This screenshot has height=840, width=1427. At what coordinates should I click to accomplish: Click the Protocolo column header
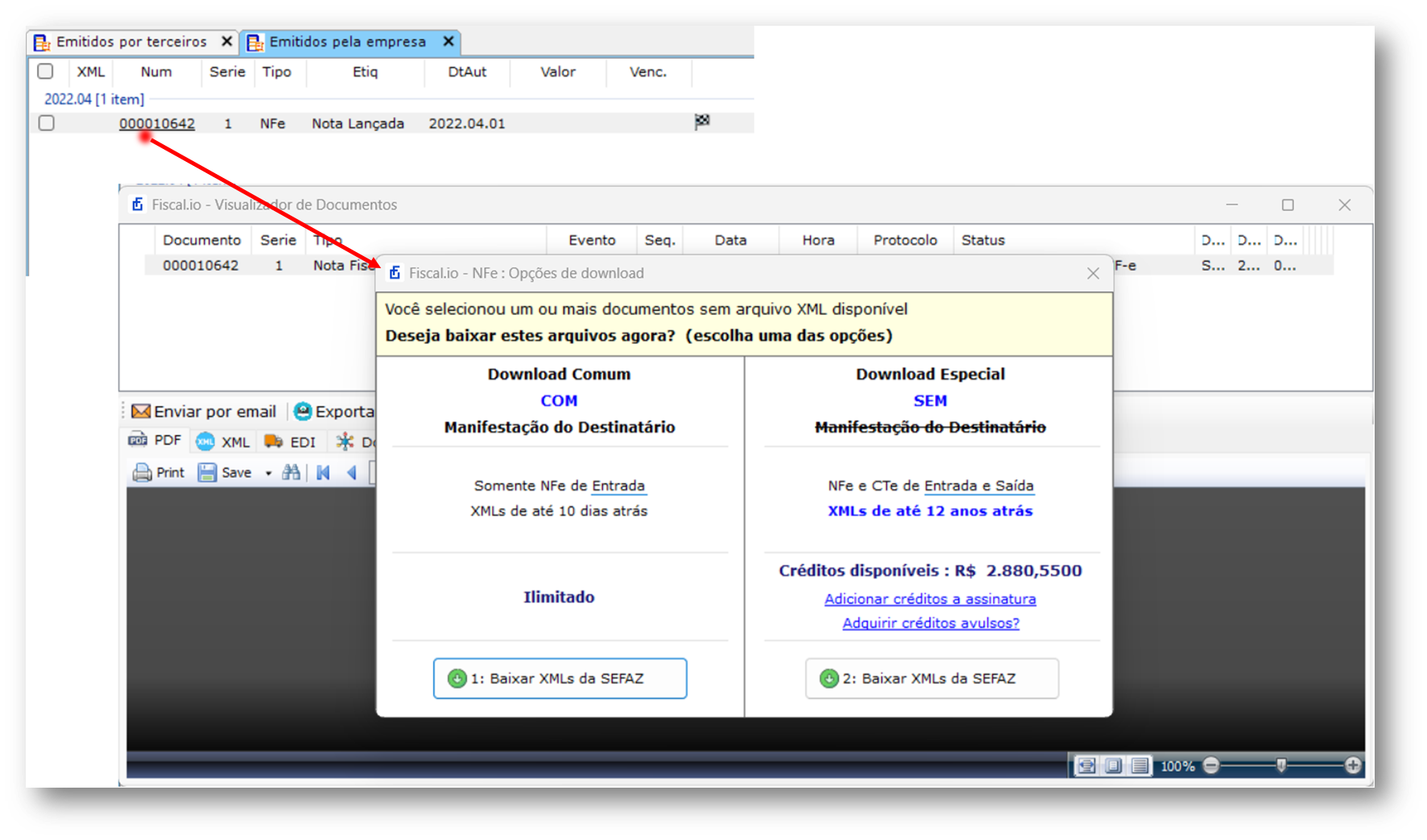pos(905,240)
